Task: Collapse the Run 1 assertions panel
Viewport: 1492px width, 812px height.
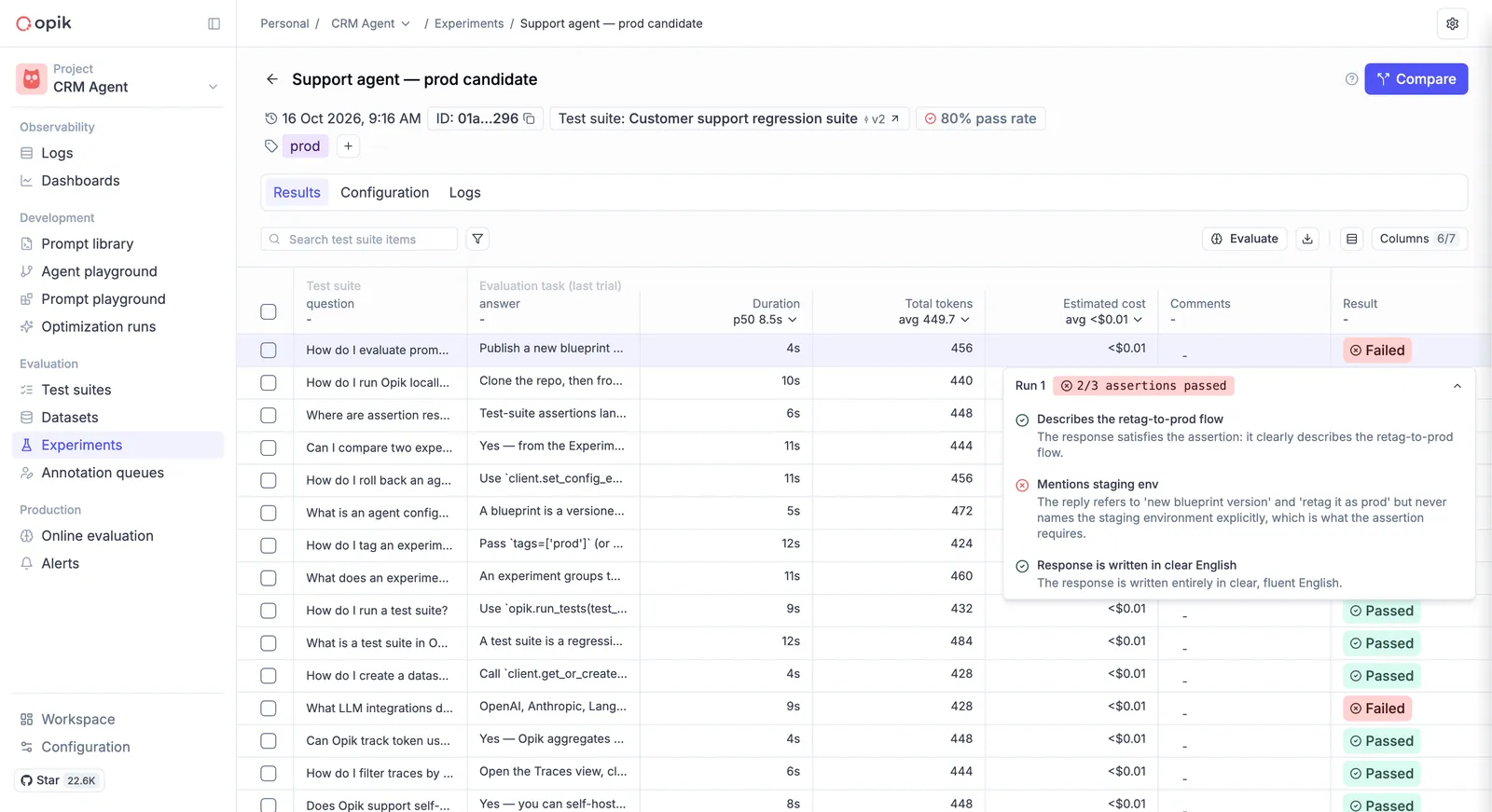Action: click(x=1457, y=386)
